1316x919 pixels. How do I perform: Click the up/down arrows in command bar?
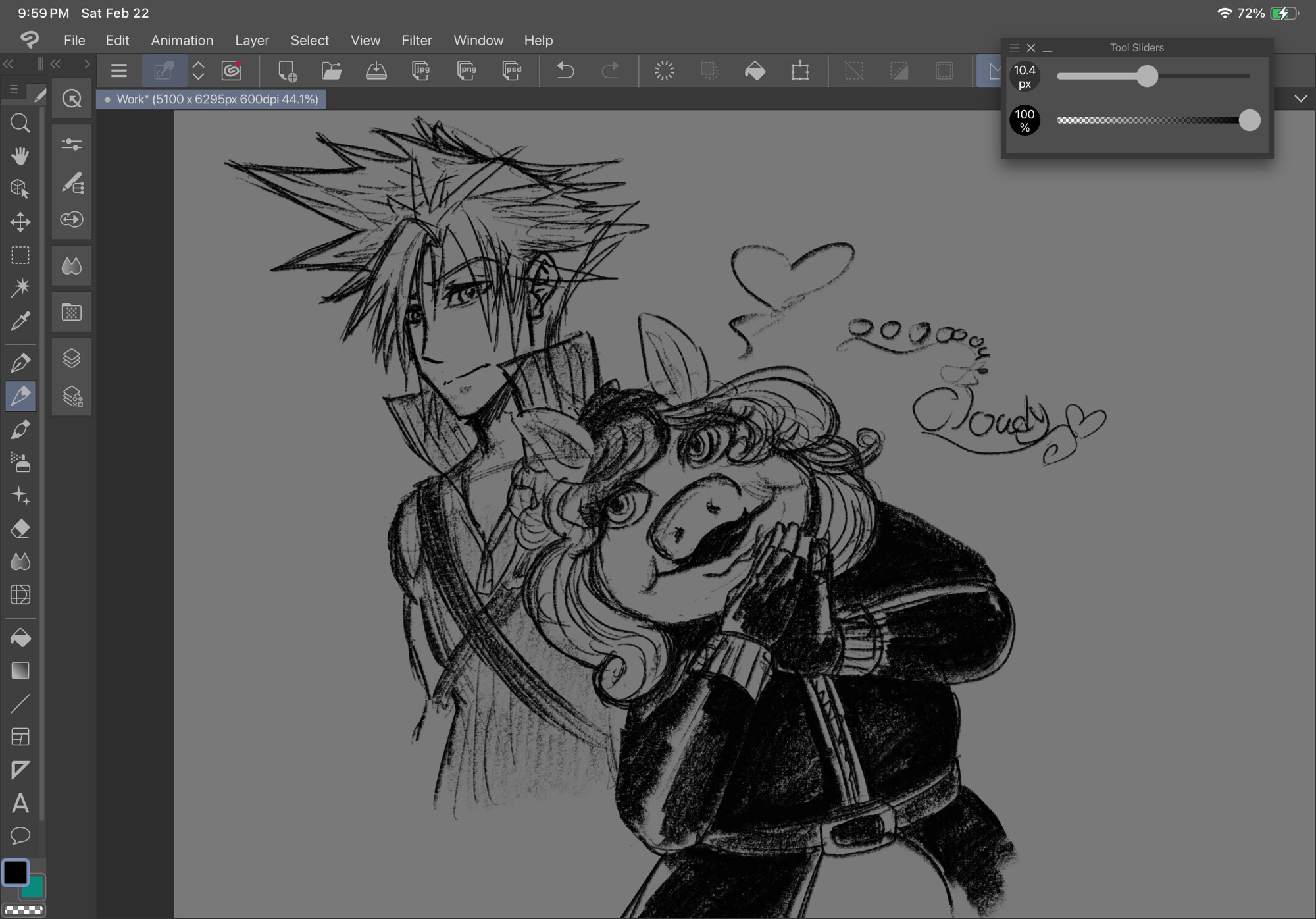198,70
